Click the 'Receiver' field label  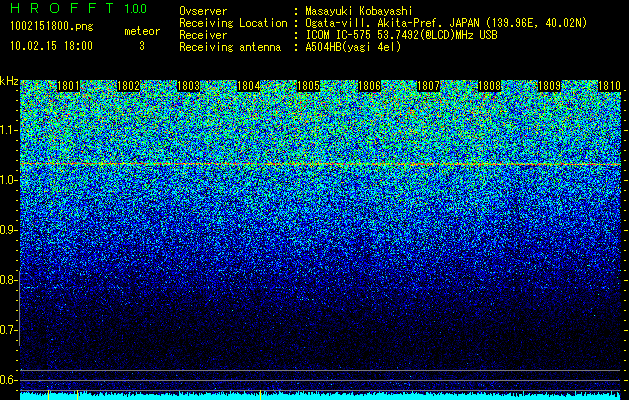203,35
